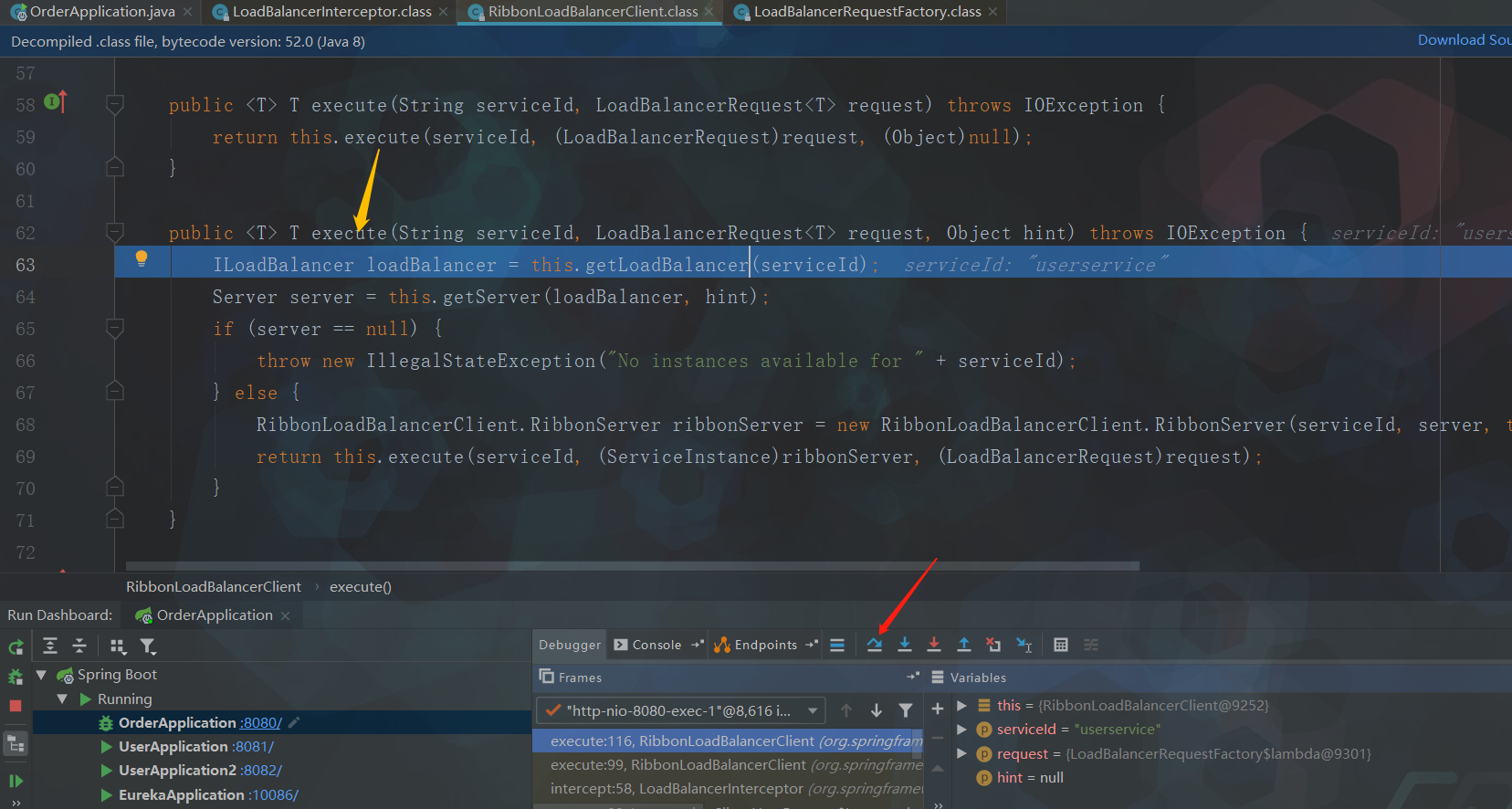The image size is (1512, 809).
Task: Select the previous frame up arrow
Action: [846, 710]
